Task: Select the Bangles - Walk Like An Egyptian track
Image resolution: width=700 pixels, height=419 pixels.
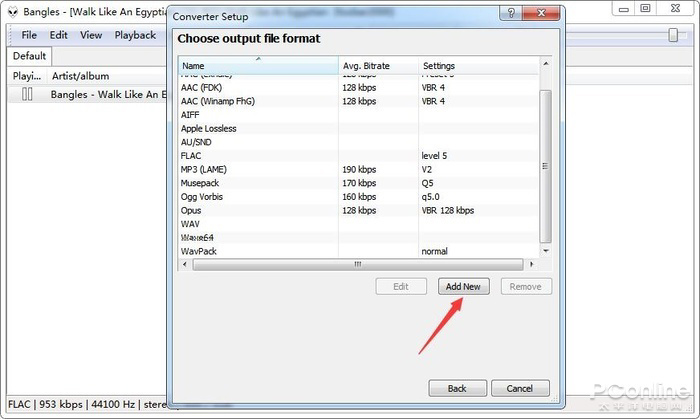Action: coord(87,94)
